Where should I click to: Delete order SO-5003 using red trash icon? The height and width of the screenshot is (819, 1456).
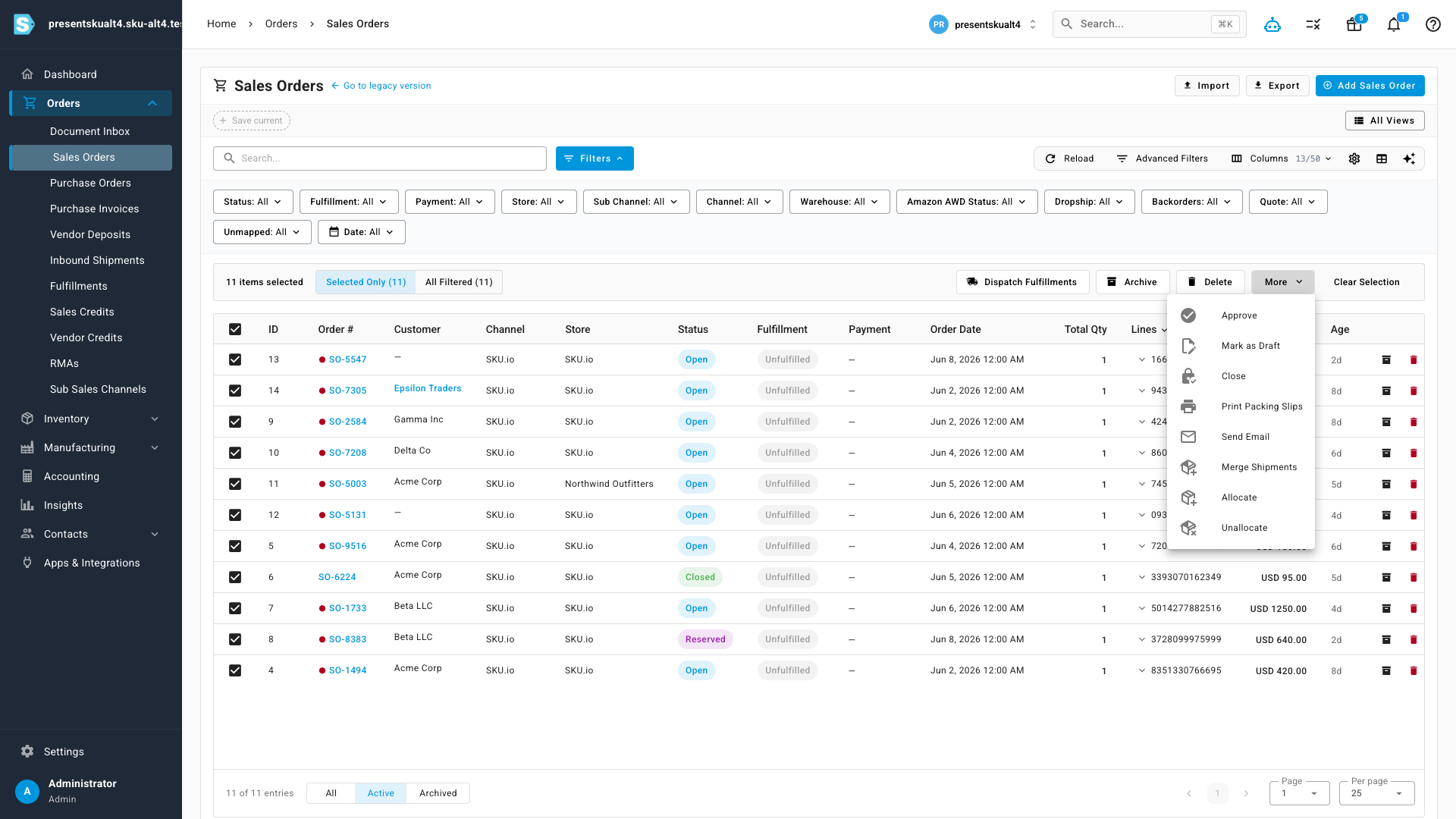1414,484
